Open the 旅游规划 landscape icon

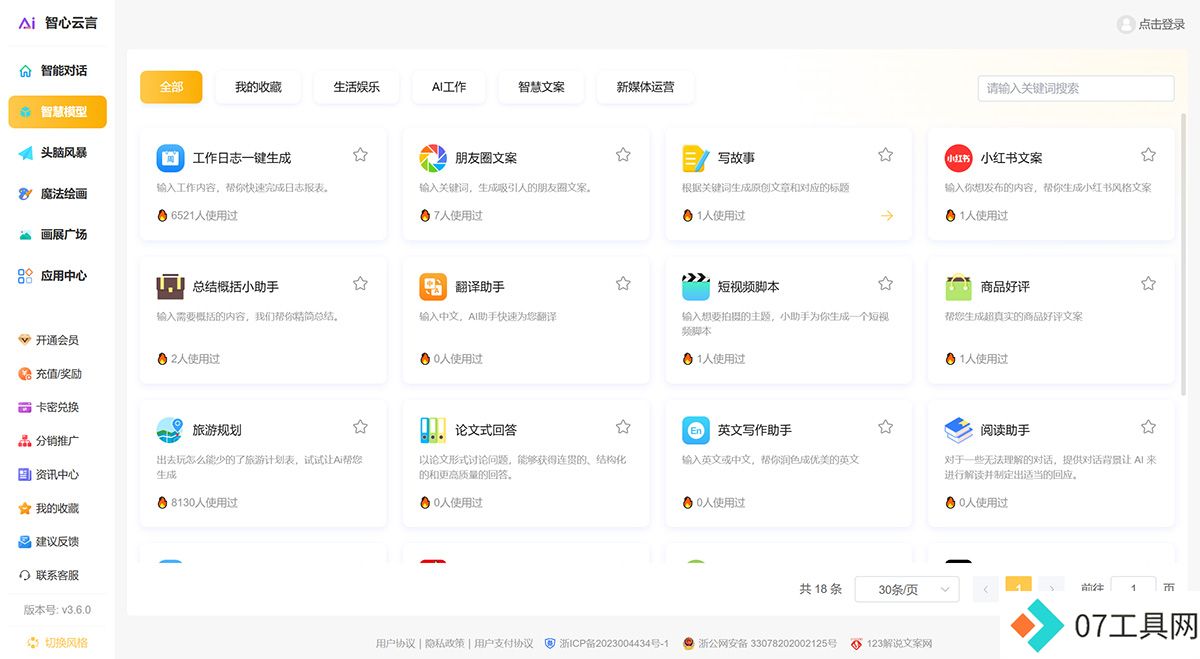[x=170, y=430]
